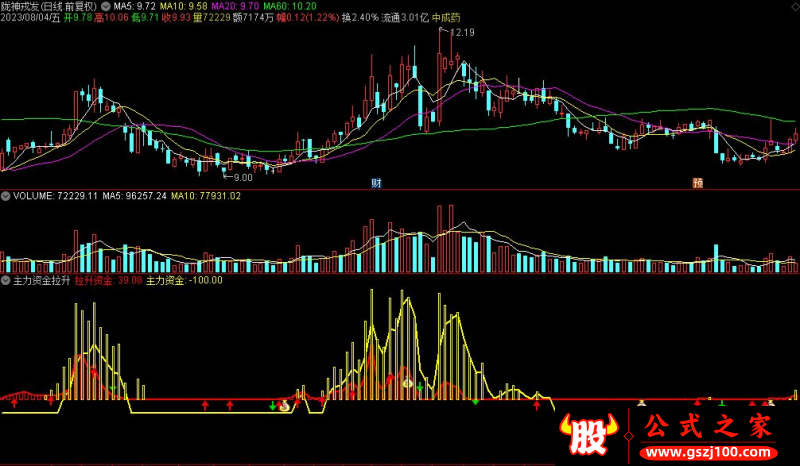The image size is (800, 466).
Task: Click the volume MA5: 96257.24 label
Action: click(135, 195)
